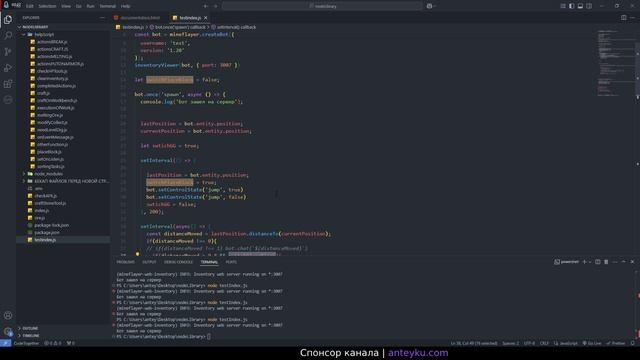Maximize the terminal panel size

click(x=623, y=262)
